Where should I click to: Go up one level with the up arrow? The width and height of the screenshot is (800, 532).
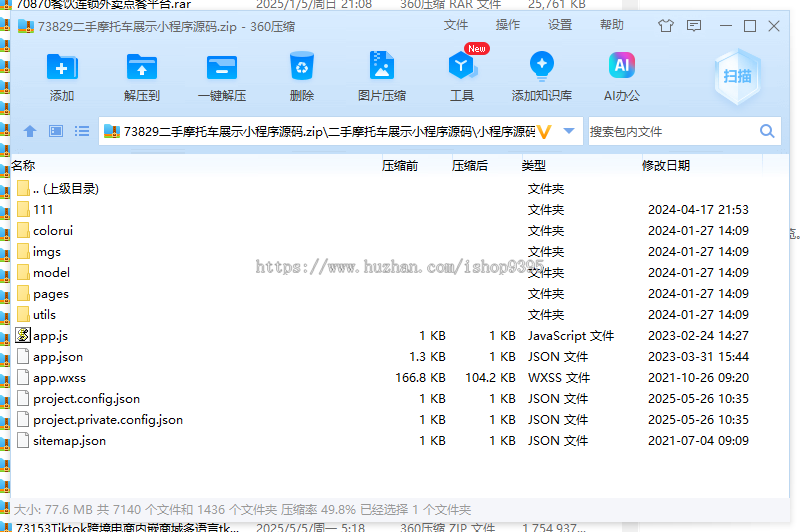point(30,132)
